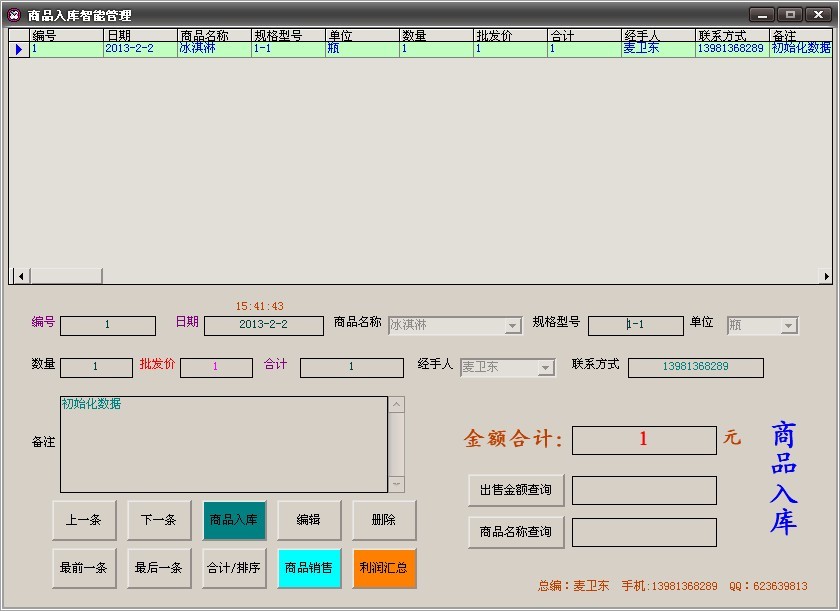
Task: Click the 商品名称查询 button
Action: coord(516,532)
